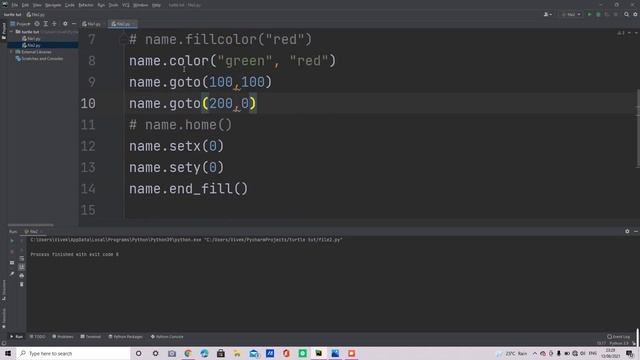Pin the Run tab
The width and height of the screenshot is (640, 360).
12,274
